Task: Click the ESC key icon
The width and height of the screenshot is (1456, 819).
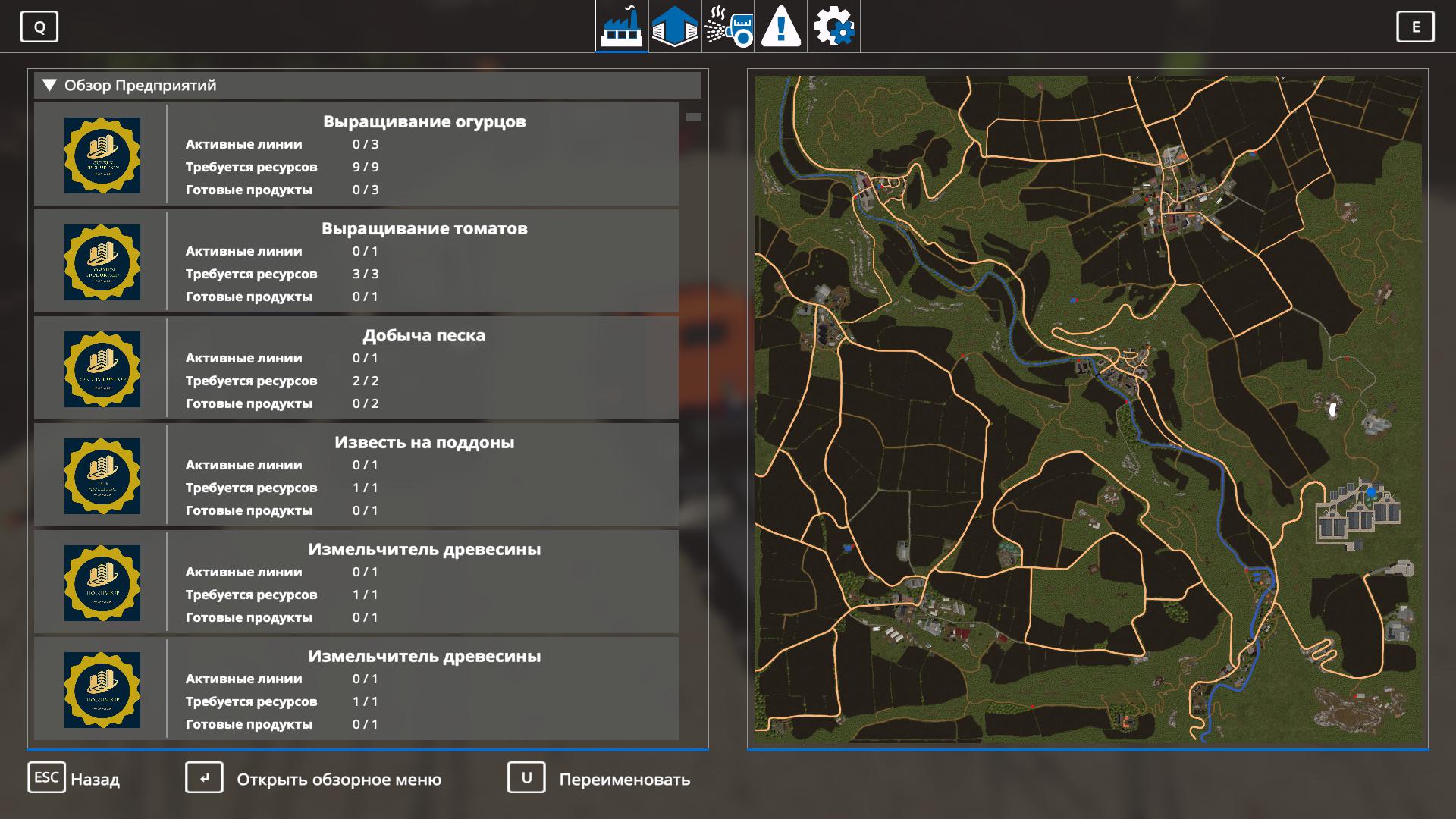Action: tap(46, 778)
